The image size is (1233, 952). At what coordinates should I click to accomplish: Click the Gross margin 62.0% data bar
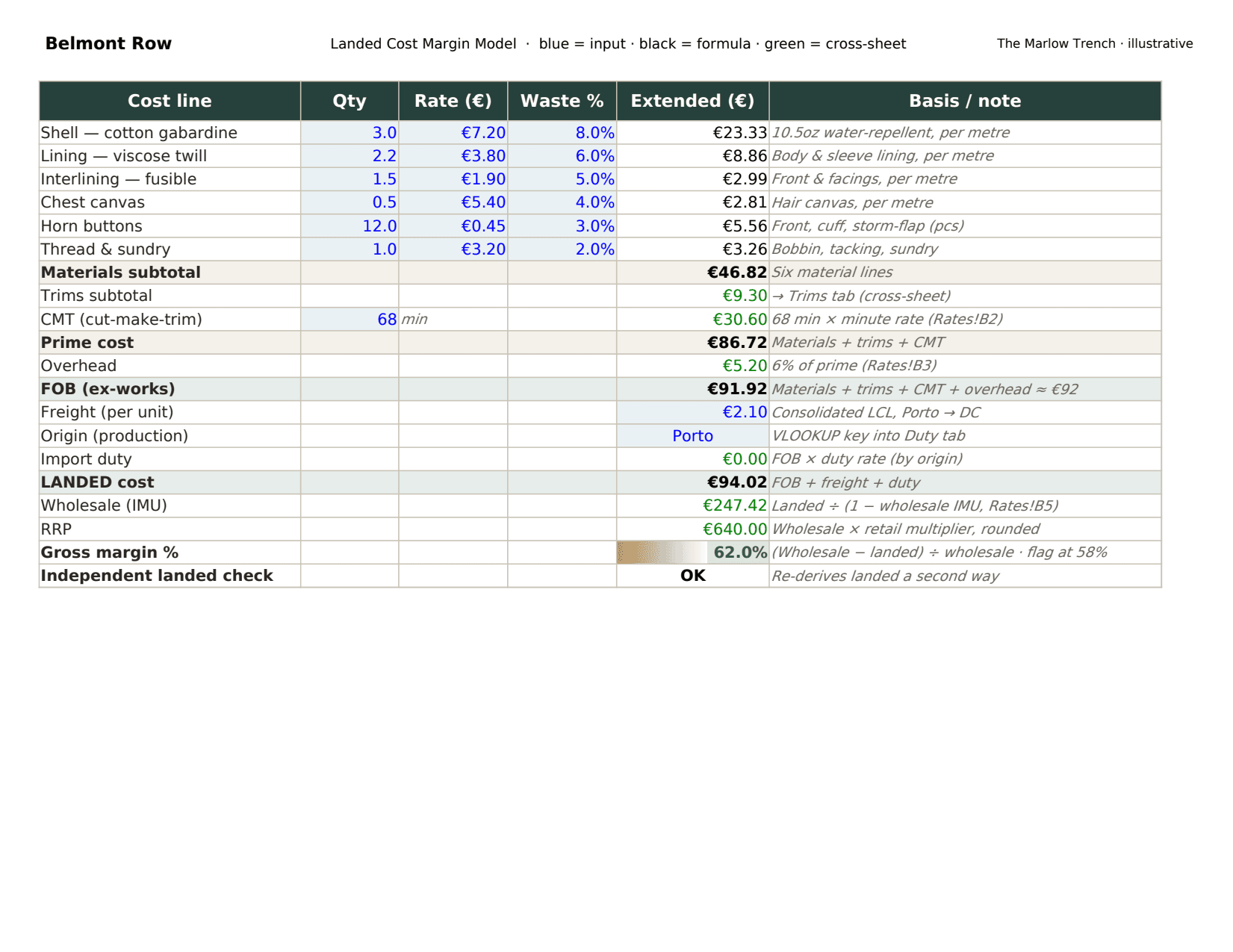[x=693, y=553]
